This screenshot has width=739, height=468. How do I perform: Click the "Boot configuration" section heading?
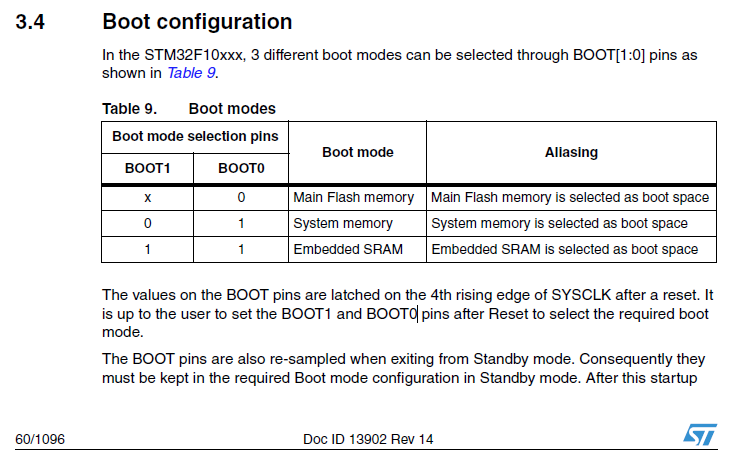coord(197,21)
